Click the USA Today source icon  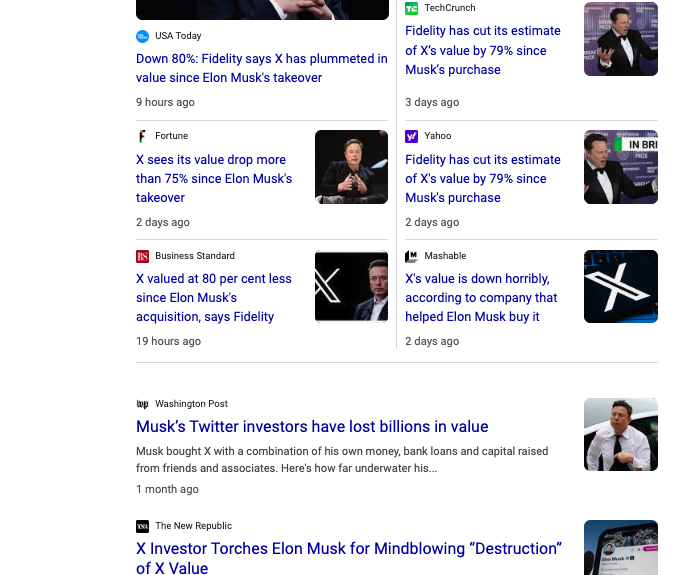pos(142,36)
